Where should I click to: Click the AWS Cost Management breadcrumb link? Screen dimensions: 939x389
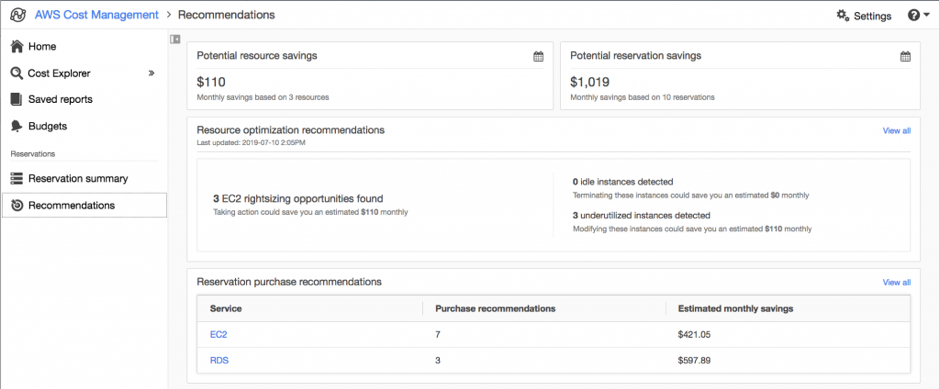(x=96, y=15)
